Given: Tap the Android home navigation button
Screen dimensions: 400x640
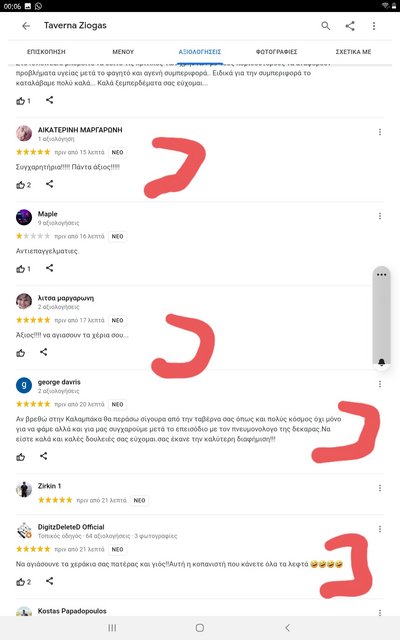Looking at the screenshot, I should point(200,628).
